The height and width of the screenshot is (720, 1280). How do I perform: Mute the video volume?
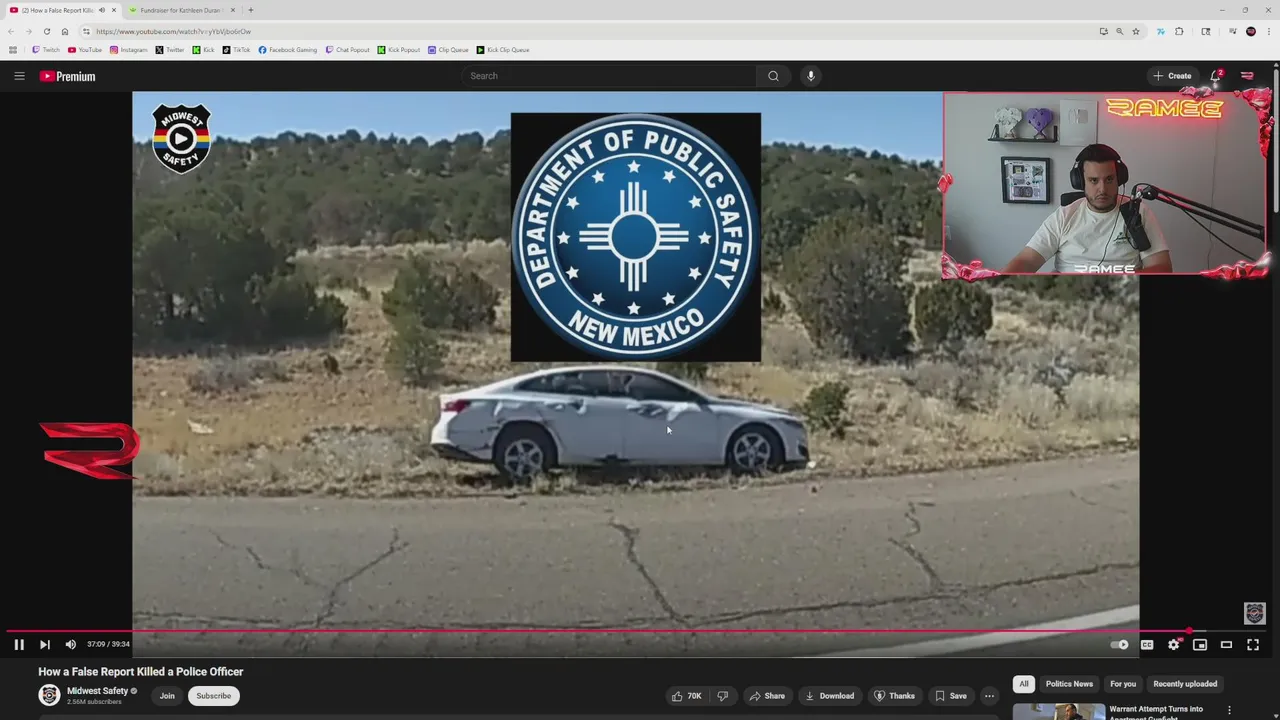point(70,645)
